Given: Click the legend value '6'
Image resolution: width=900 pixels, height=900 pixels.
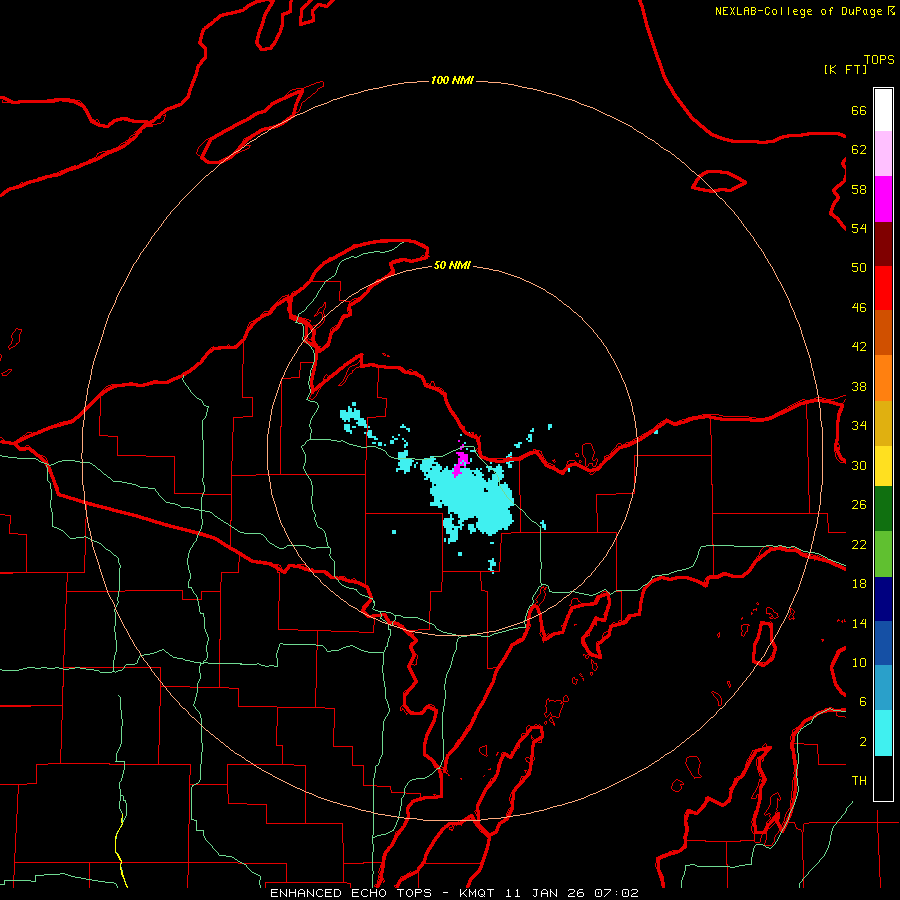Looking at the screenshot, I should pos(863,702).
